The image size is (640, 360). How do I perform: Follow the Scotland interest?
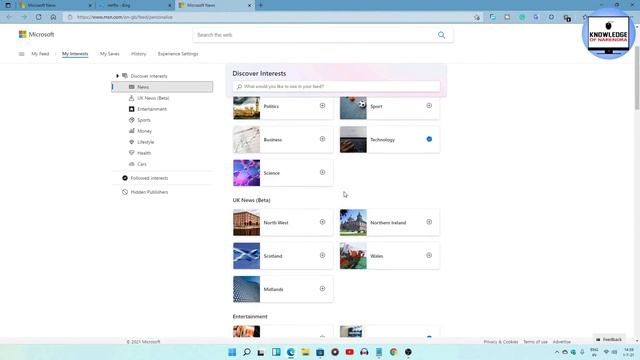click(322, 256)
